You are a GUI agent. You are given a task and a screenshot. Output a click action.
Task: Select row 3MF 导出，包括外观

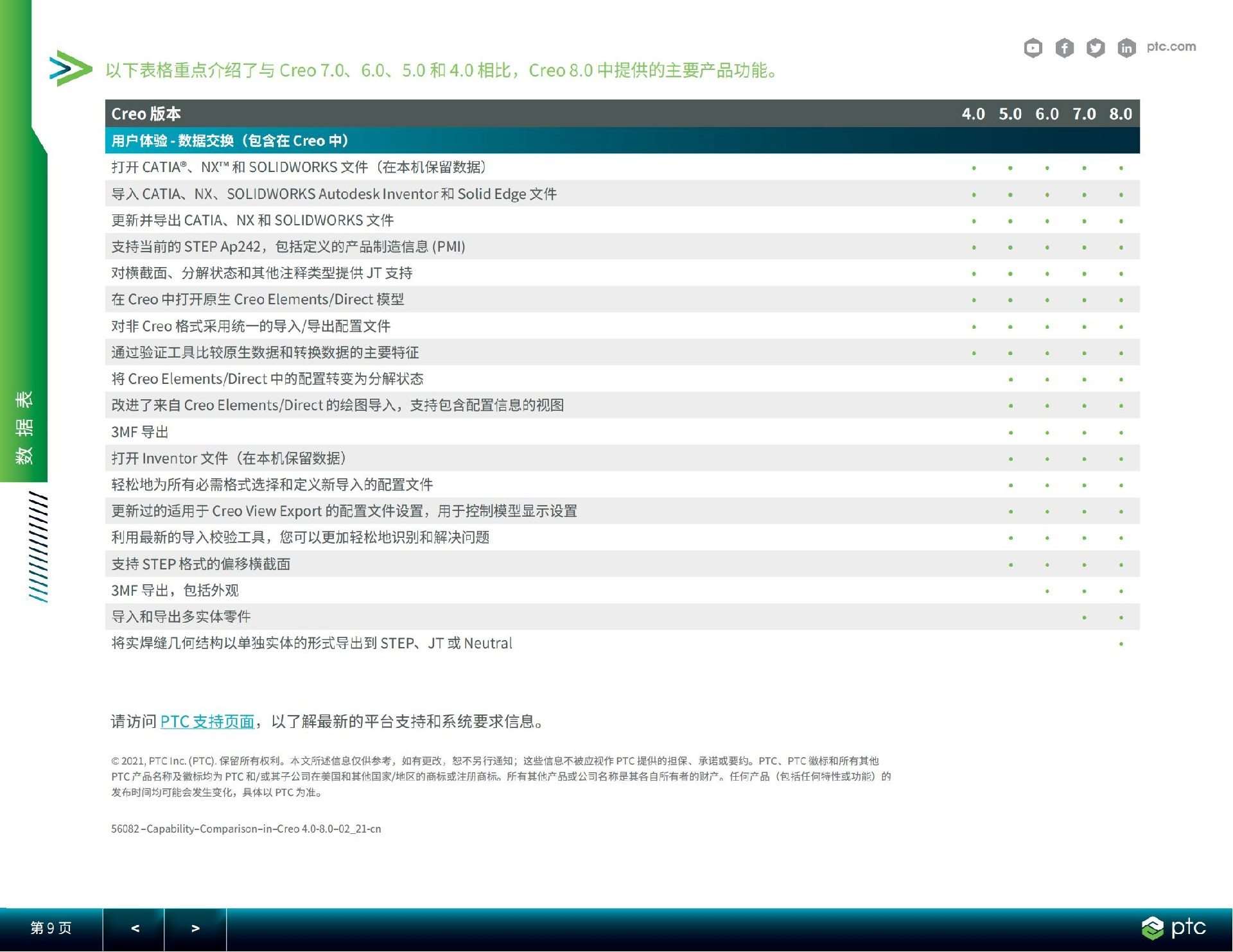coord(622,591)
